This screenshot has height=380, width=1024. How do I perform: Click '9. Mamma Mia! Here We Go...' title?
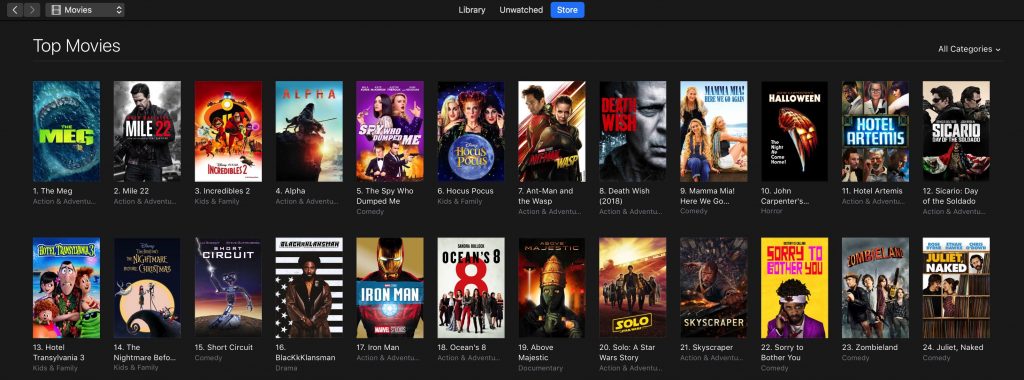[708, 196]
